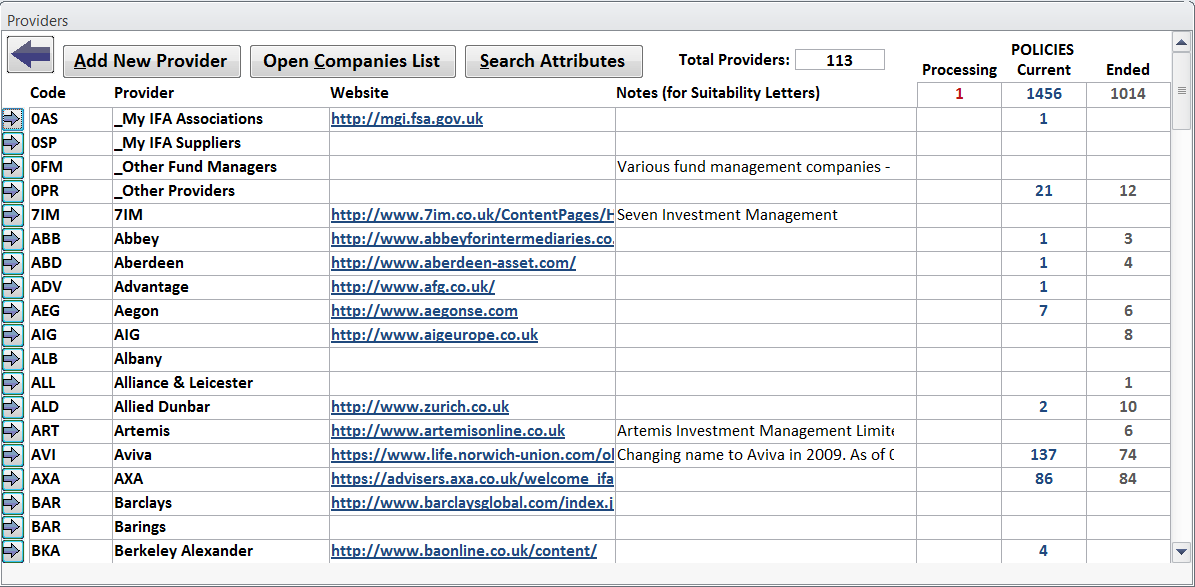Screen dimensions: 1195x587
Task: Visit the aberdeen-asset.com link
Action: [x=453, y=263]
